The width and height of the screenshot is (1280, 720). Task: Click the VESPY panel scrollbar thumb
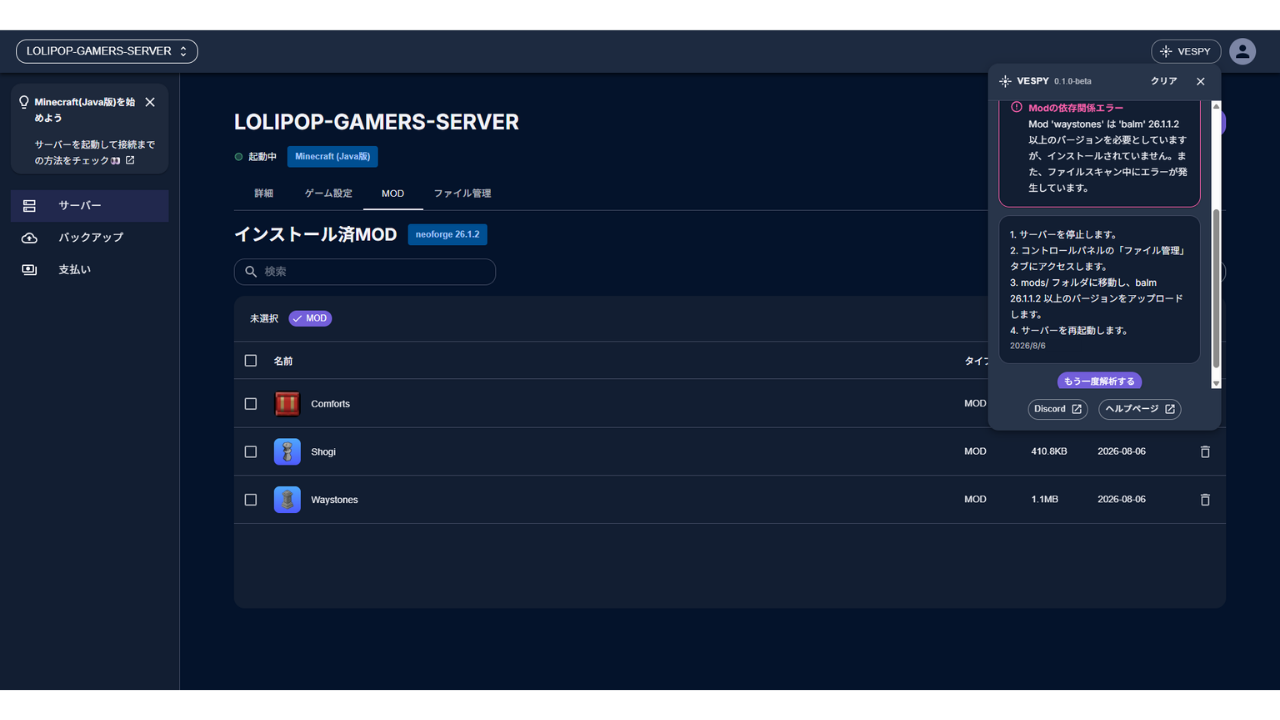coord(1216,288)
